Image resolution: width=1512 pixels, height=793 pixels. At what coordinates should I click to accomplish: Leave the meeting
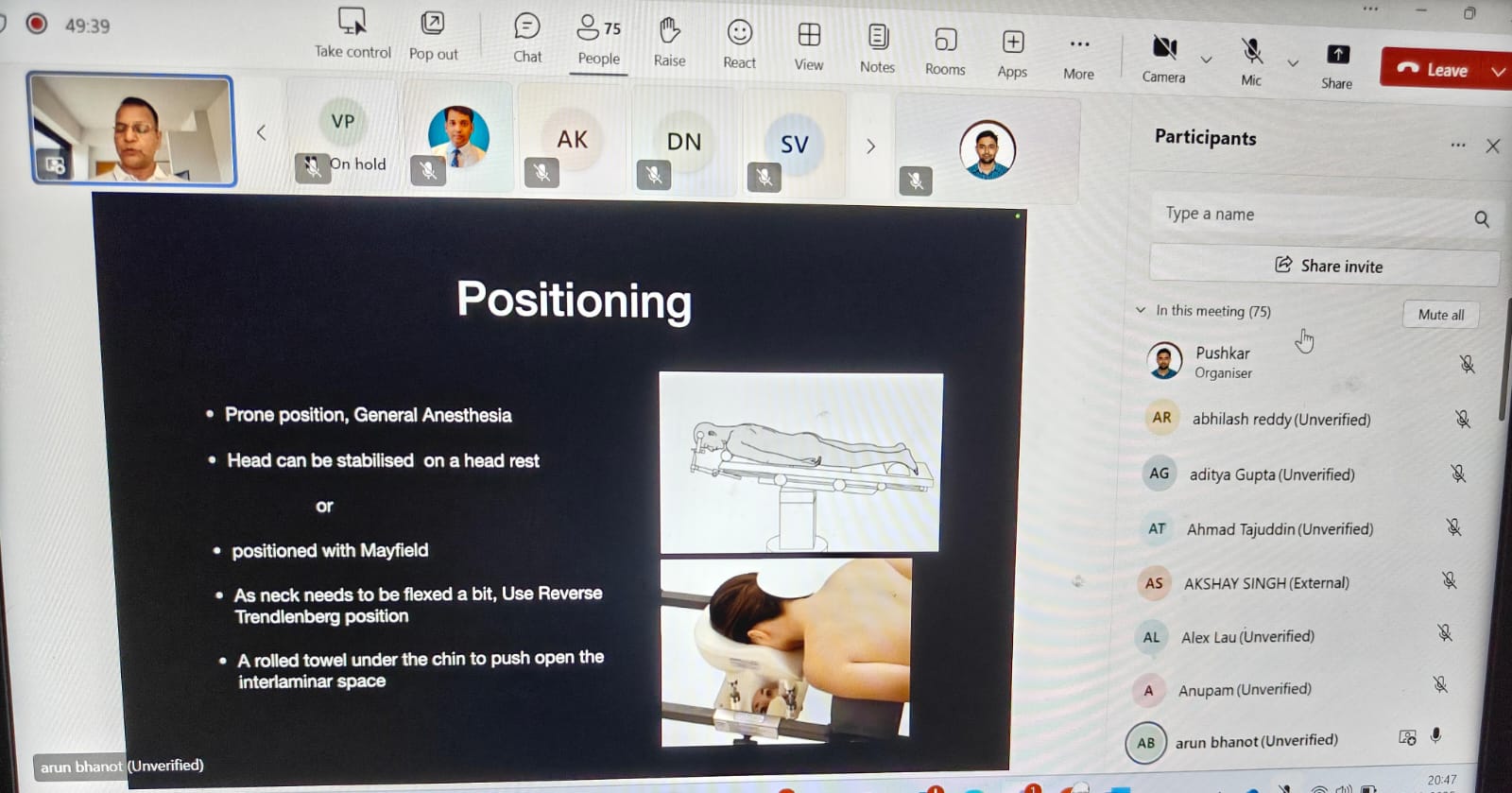(x=1433, y=68)
